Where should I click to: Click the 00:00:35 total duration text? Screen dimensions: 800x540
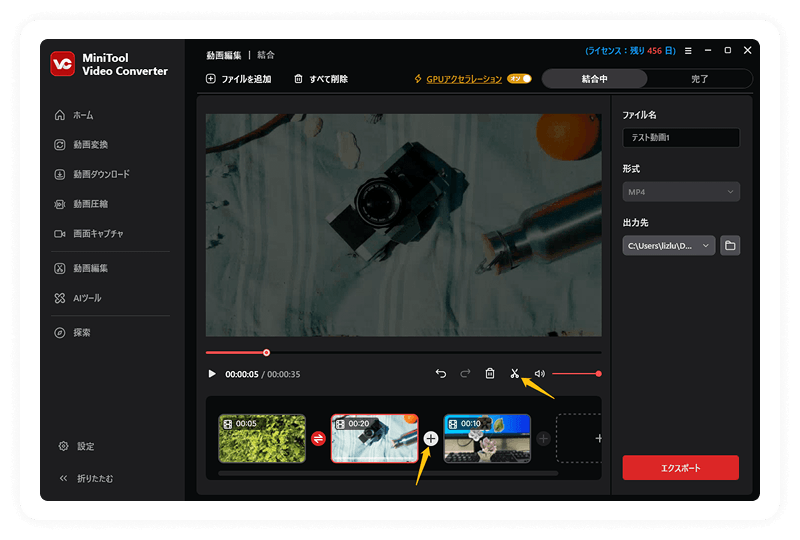pos(284,375)
